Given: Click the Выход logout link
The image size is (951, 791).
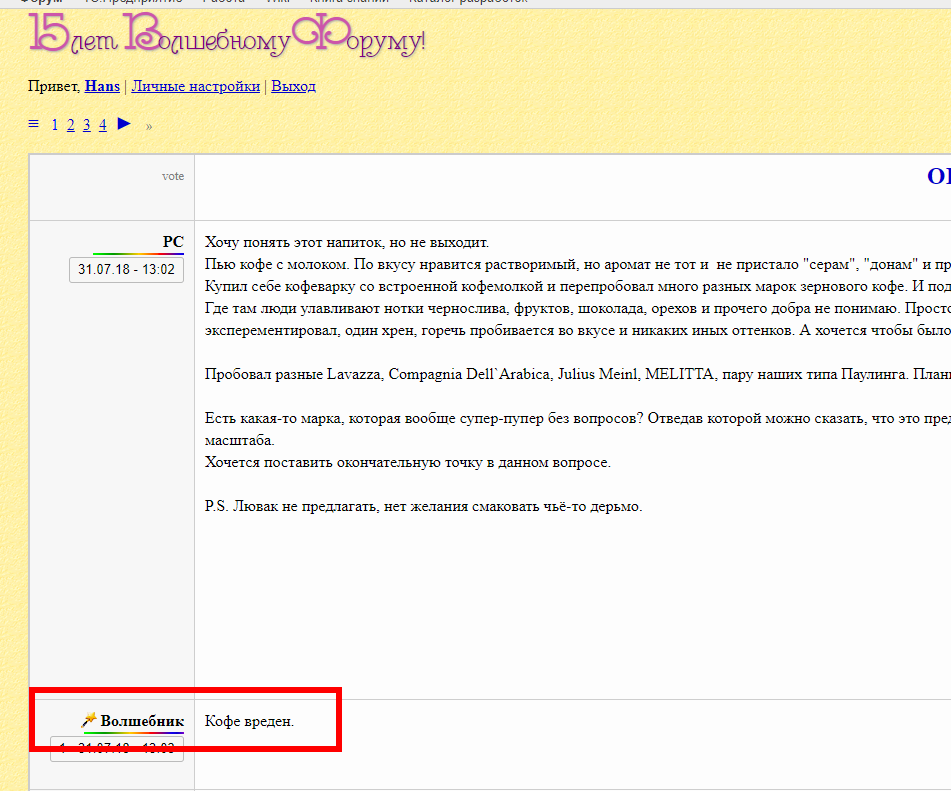Looking at the screenshot, I should click(293, 86).
